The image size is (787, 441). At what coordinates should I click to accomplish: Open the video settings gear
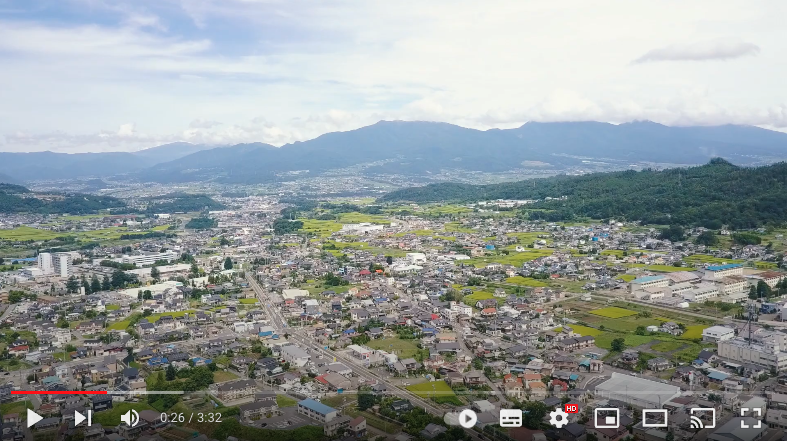pyautogui.click(x=559, y=418)
